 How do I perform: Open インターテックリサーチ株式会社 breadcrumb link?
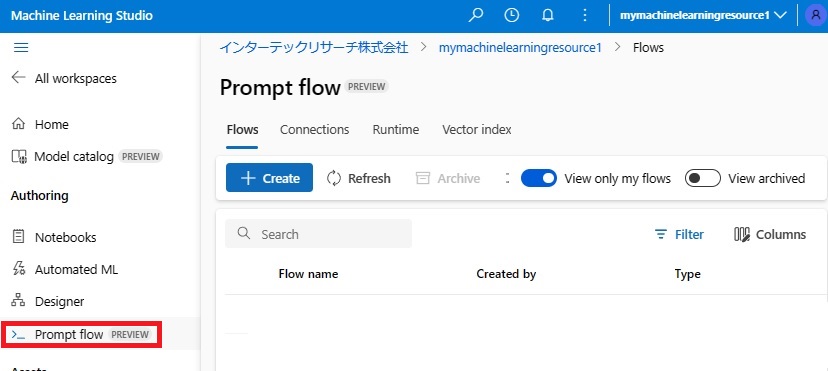pyautogui.click(x=314, y=47)
